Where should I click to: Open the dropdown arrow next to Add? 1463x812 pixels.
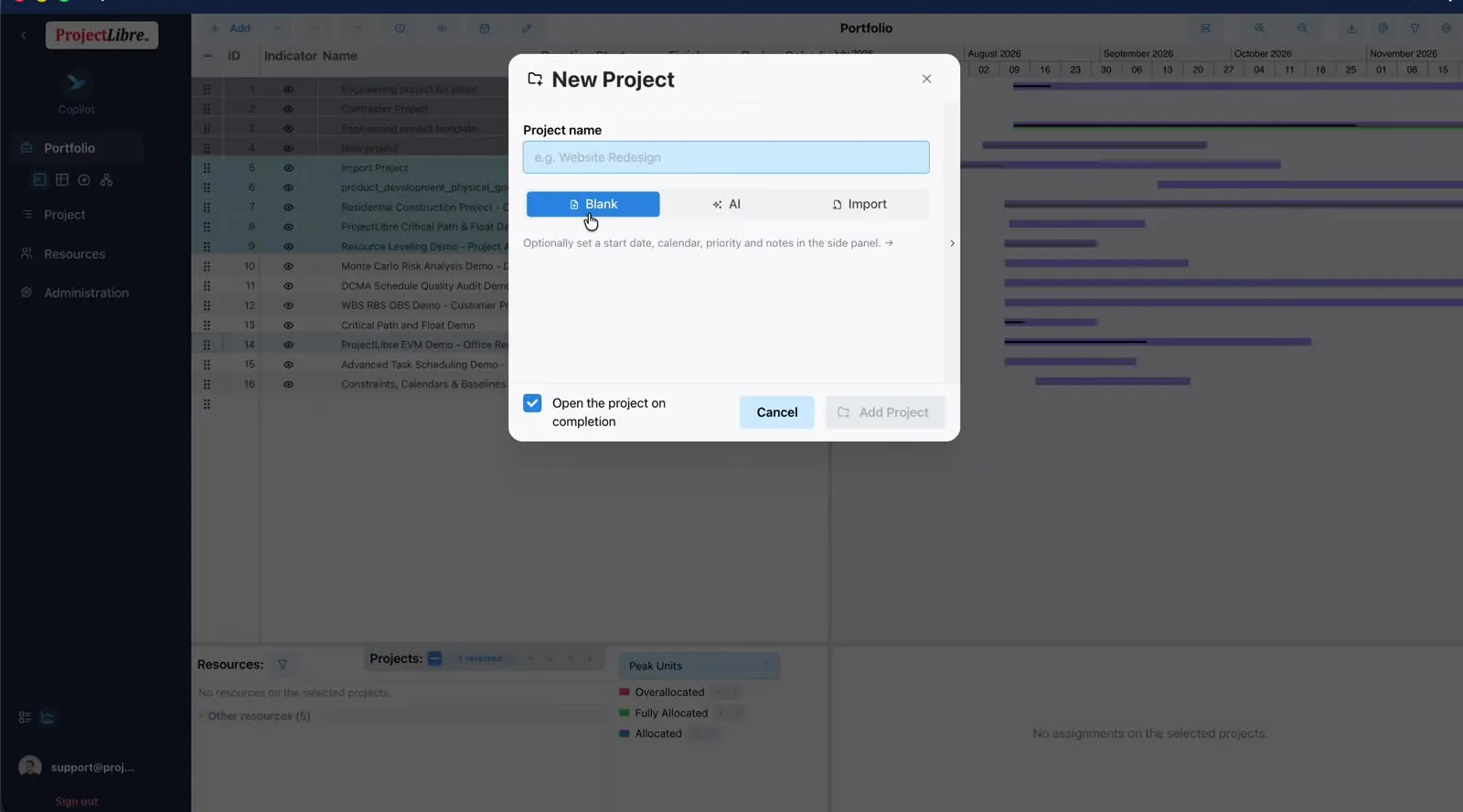[277, 28]
